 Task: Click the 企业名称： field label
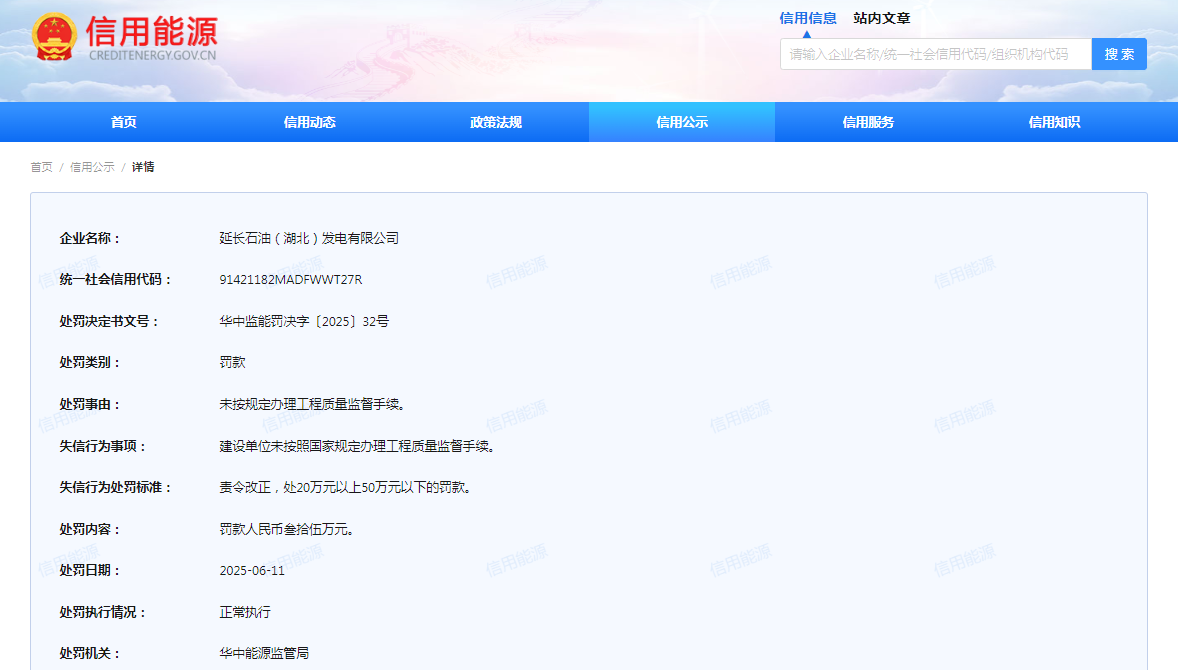90,238
